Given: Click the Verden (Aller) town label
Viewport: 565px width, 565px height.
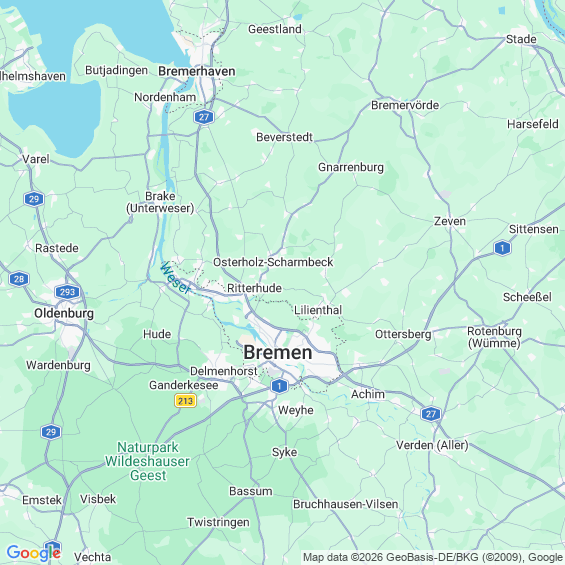Looking at the screenshot, I should (x=432, y=445).
